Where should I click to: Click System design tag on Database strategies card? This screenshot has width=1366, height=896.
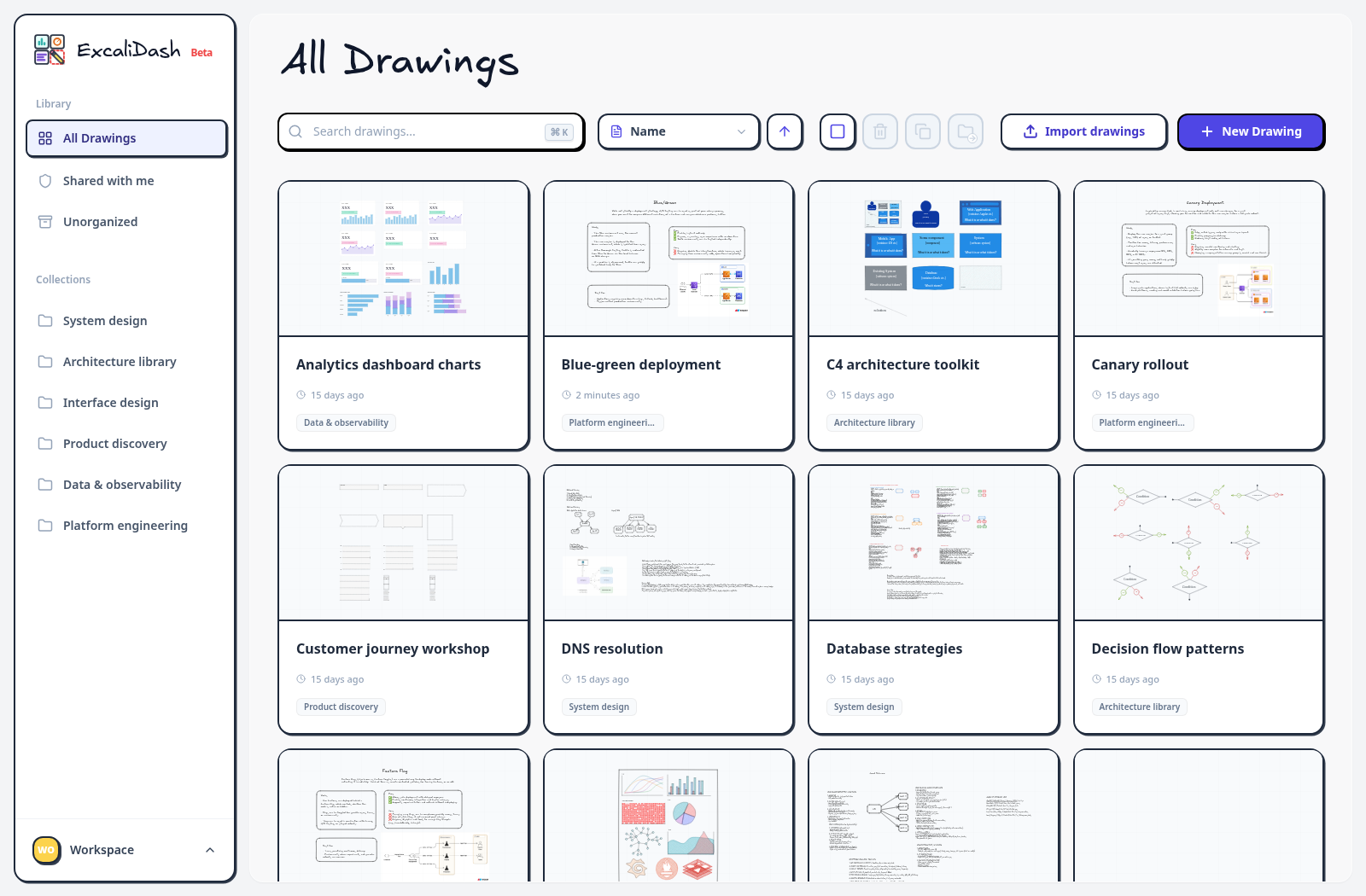pyautogui.click(x=864, y=707)
